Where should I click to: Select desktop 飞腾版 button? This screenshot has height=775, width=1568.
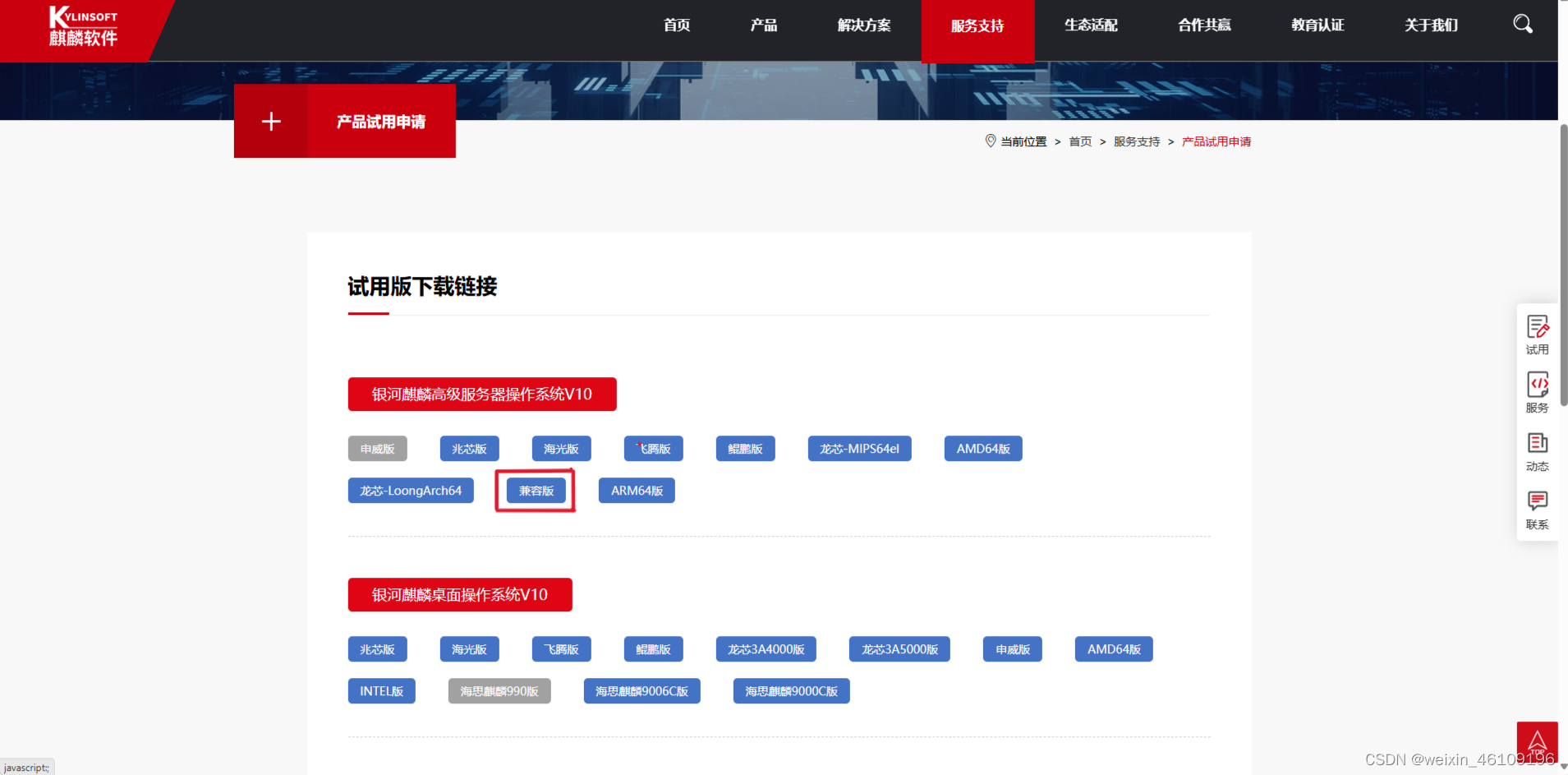(562, 649)
